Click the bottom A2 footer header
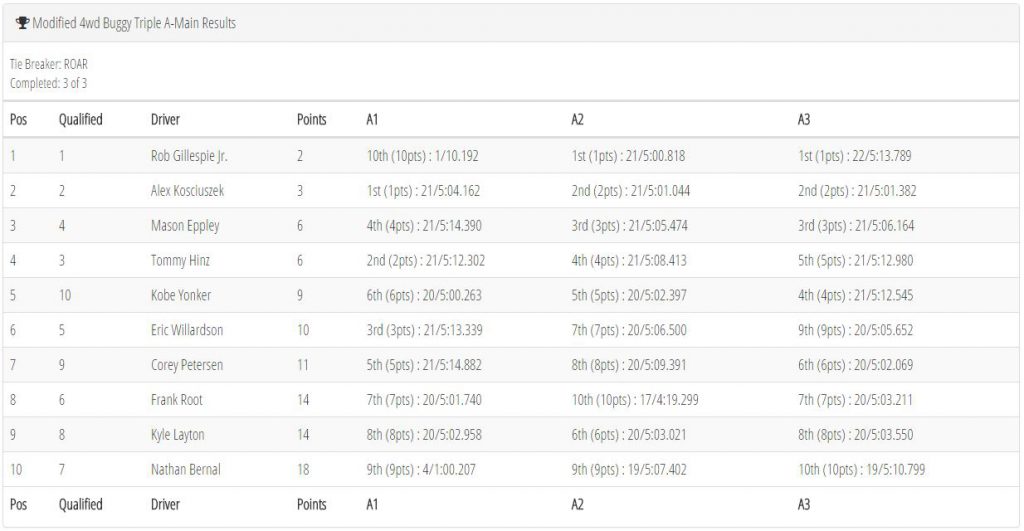The width and height of the screenshot is (1024, 531). click(x=577, y=504)
